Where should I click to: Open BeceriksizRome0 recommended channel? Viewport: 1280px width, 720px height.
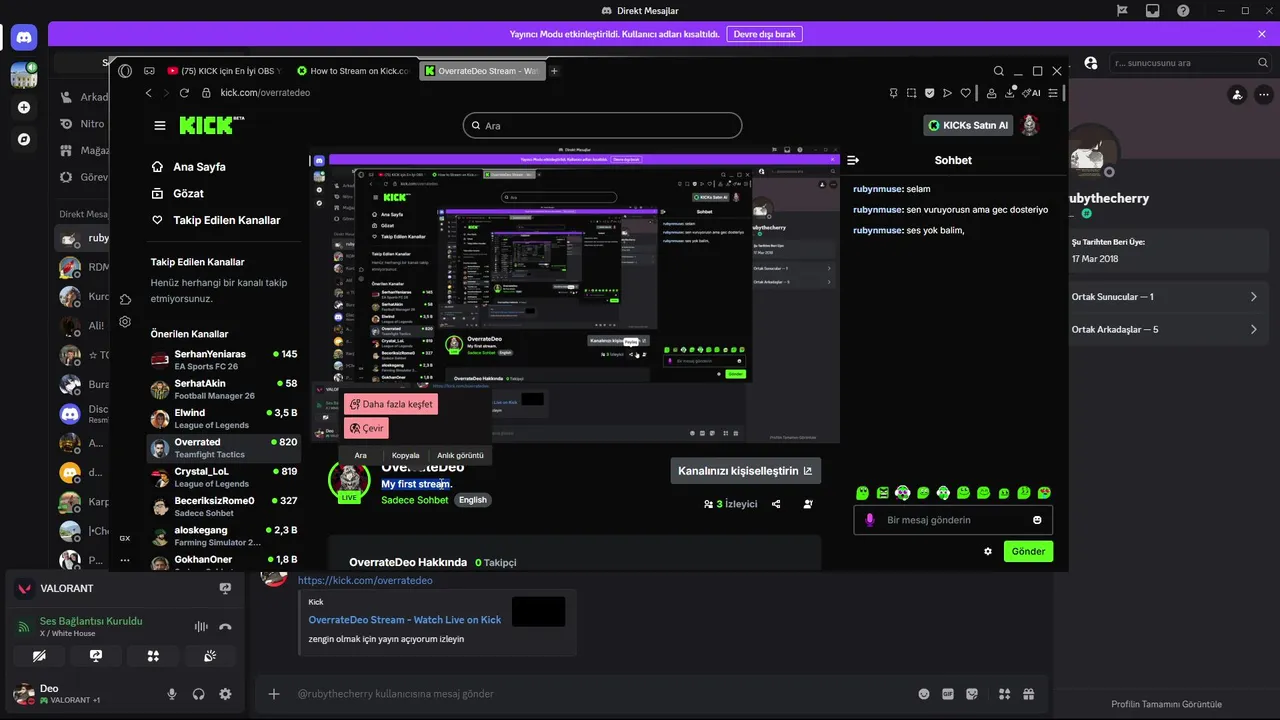coord(223,506)
